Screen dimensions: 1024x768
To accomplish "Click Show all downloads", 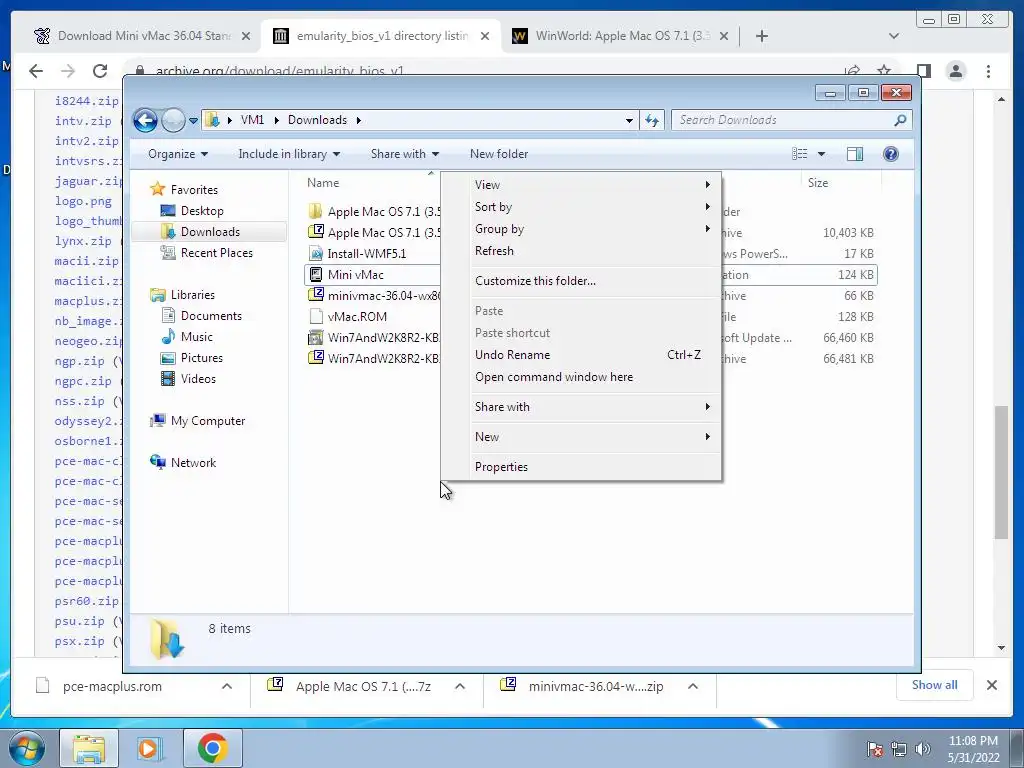I will pos(935,685).
